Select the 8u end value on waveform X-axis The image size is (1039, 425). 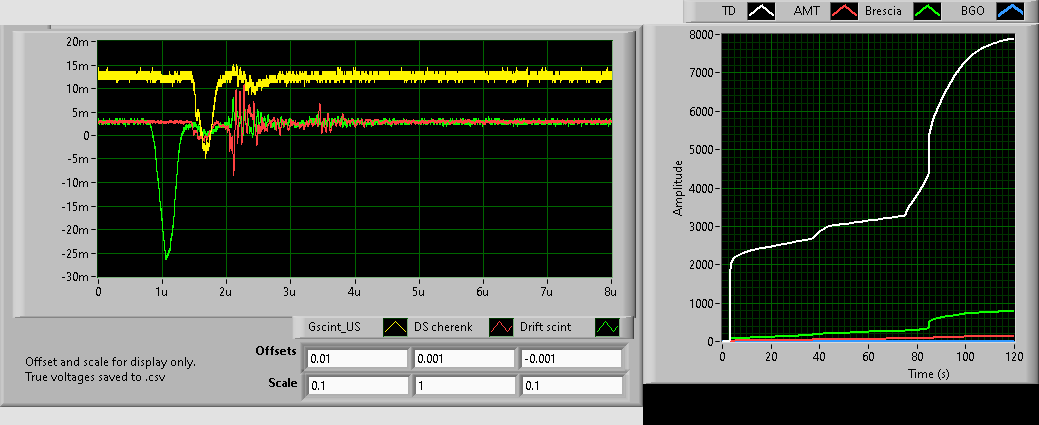(609, 292)
